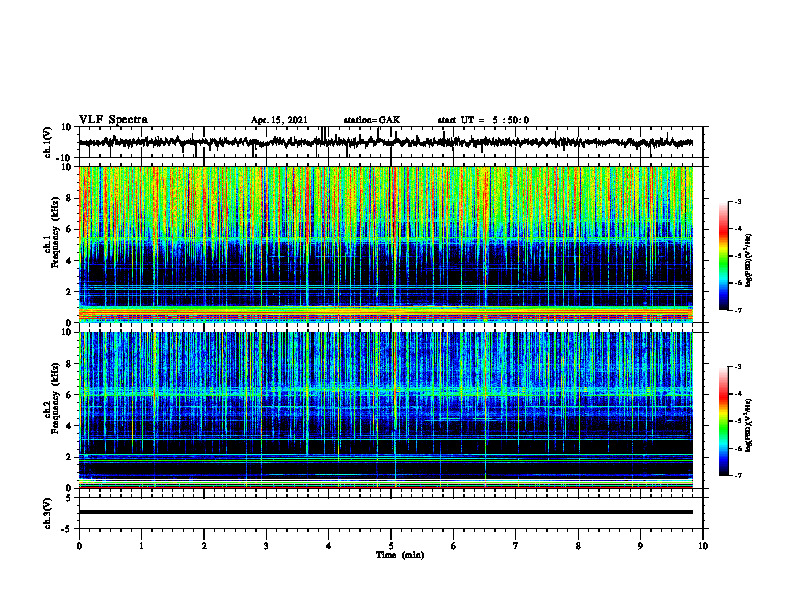Click inside the ch.2 spectrogram panel

(x=386, y=410)
